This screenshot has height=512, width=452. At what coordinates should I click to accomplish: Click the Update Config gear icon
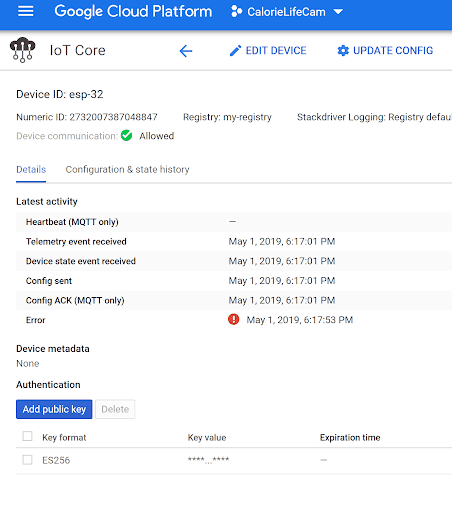click(x=343, y=51)
